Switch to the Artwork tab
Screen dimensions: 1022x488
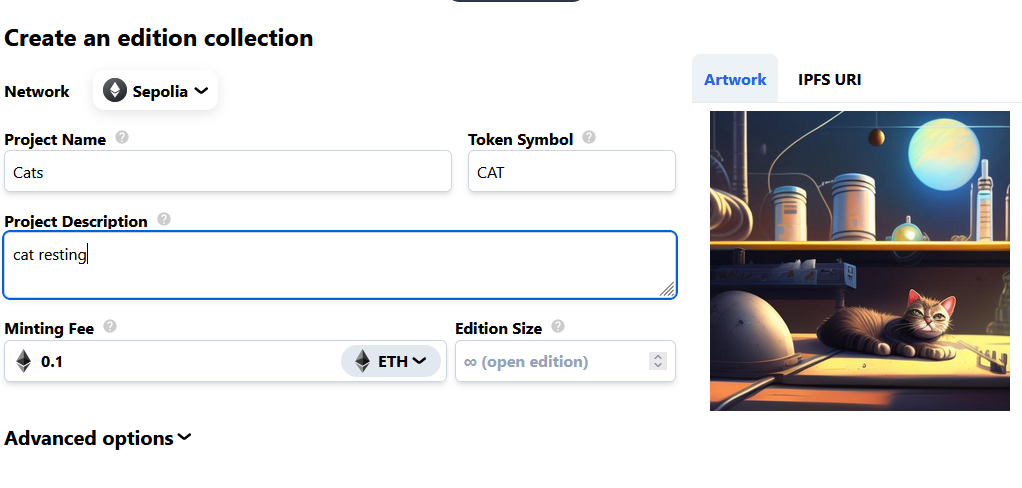tap(735, 79)
